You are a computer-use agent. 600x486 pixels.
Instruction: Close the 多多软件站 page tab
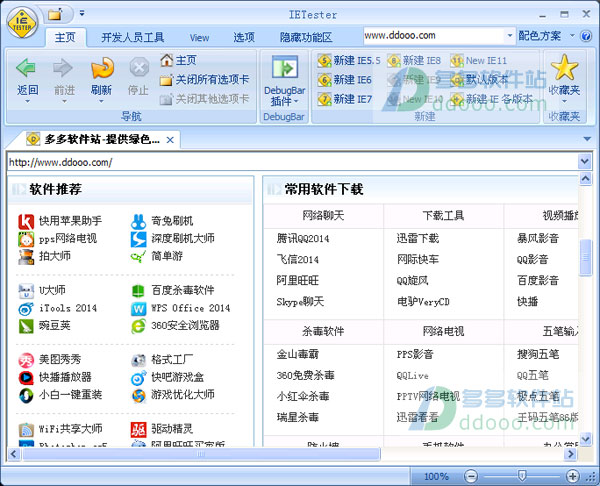coord(170,140)
